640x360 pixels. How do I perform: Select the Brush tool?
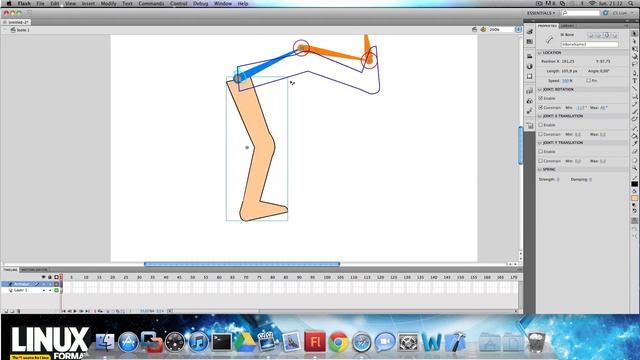634,111
